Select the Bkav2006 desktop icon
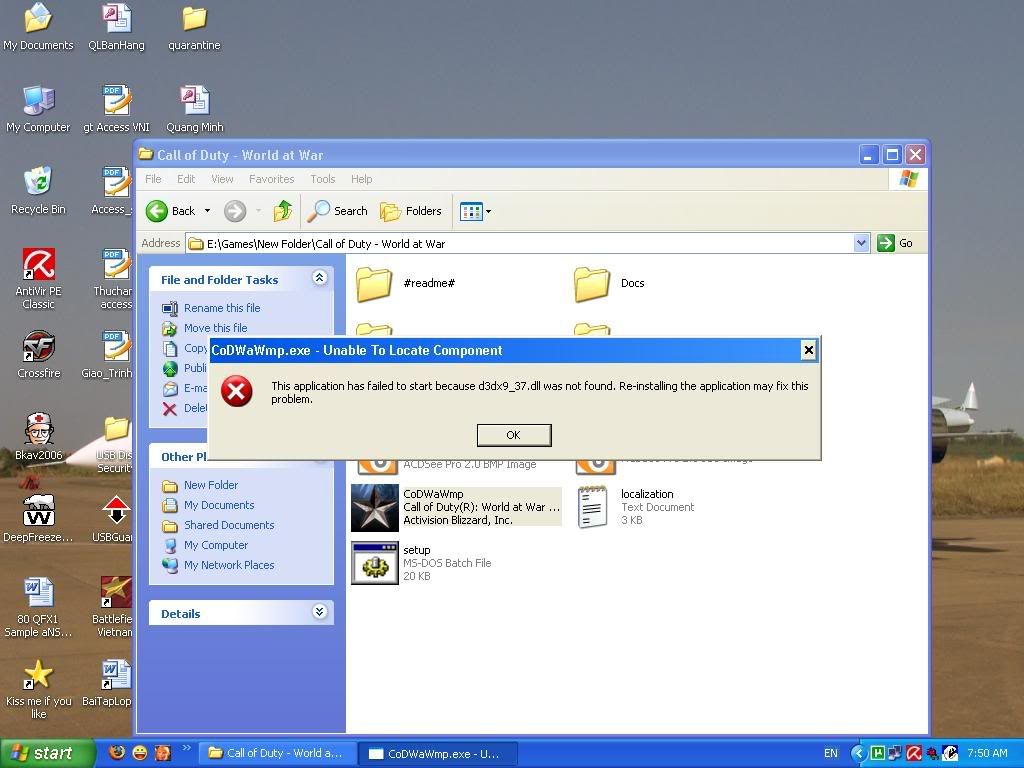The height and width of the screenshot is (768, 1024). [39, 437]
